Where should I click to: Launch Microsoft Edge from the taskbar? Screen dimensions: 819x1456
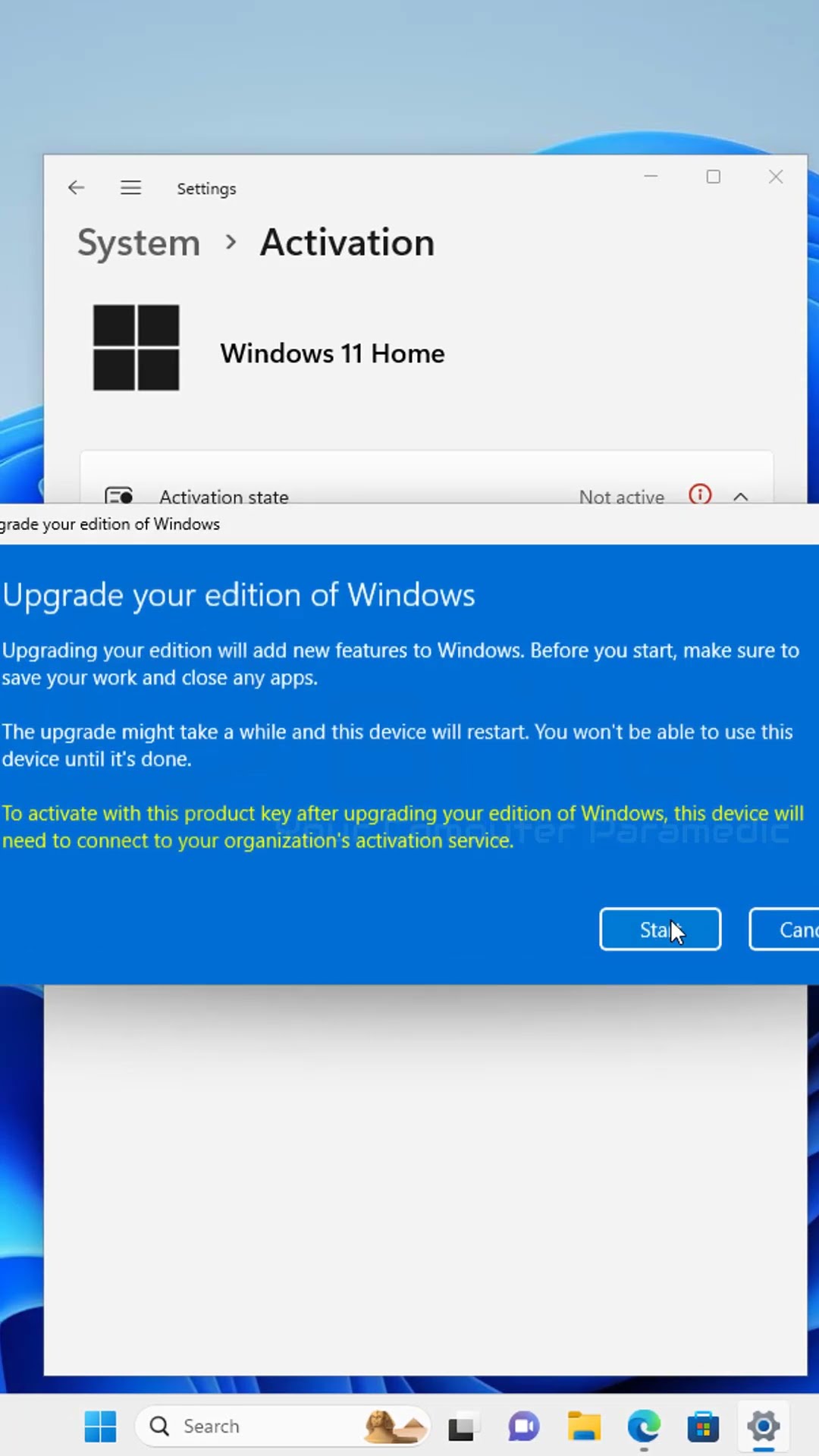644,1426
